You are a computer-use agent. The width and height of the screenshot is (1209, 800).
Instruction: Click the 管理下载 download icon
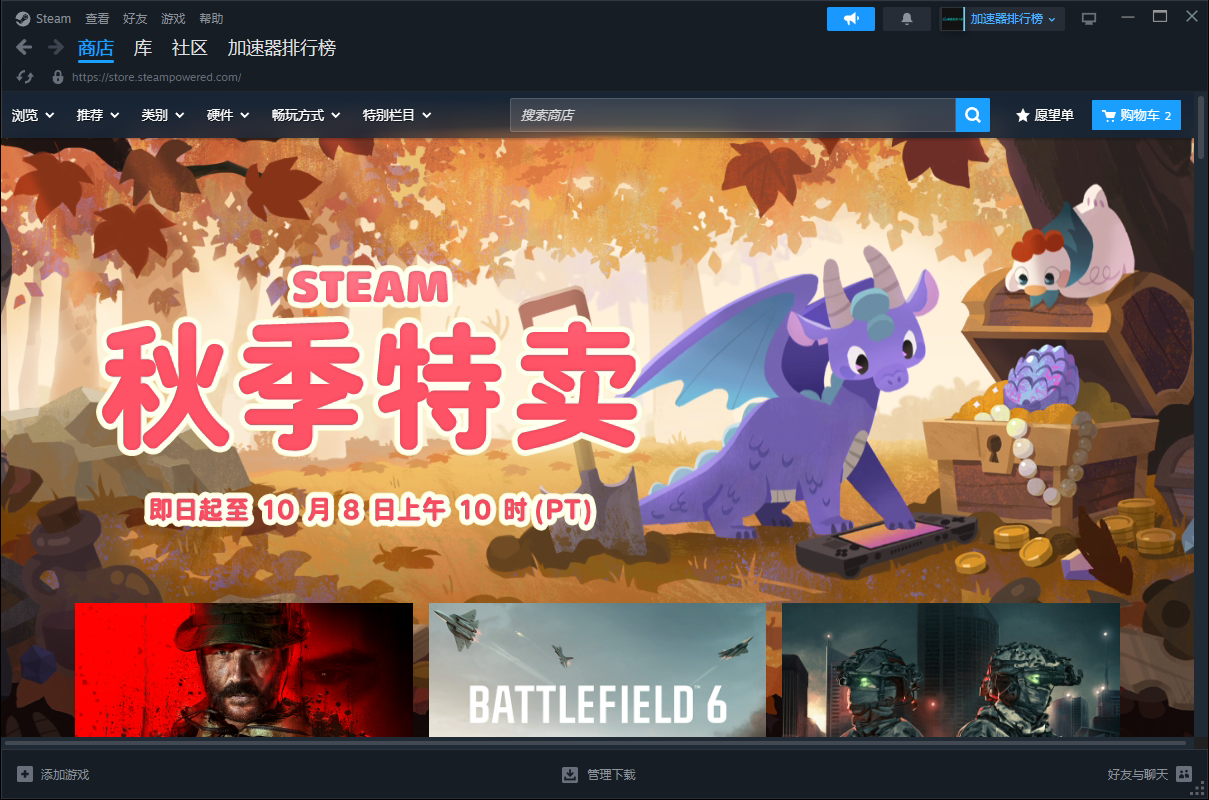pos(570,774)
